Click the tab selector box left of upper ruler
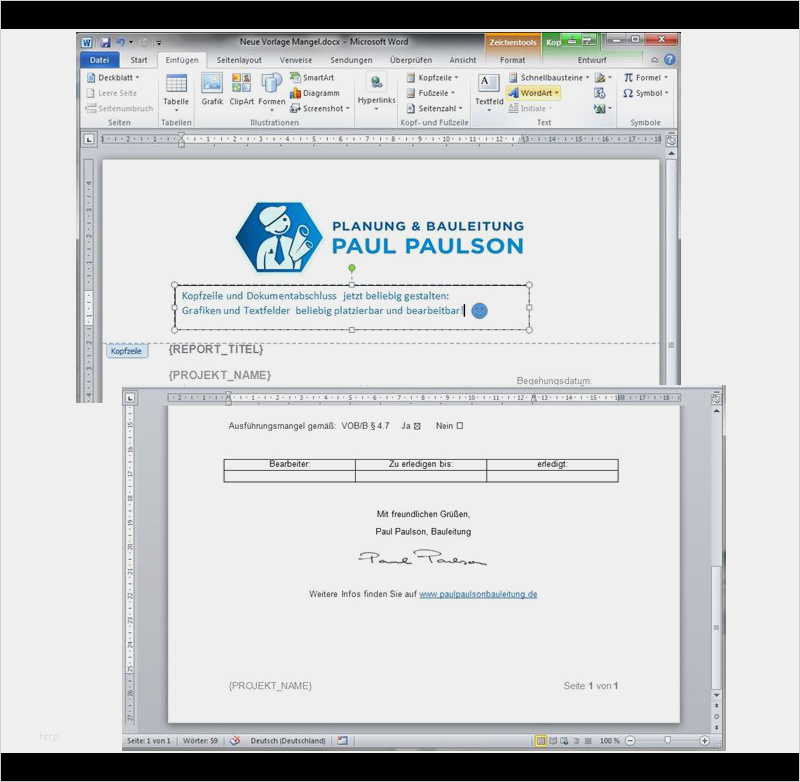Viewport: 800px width, 782px height. (x=89, y=139)
